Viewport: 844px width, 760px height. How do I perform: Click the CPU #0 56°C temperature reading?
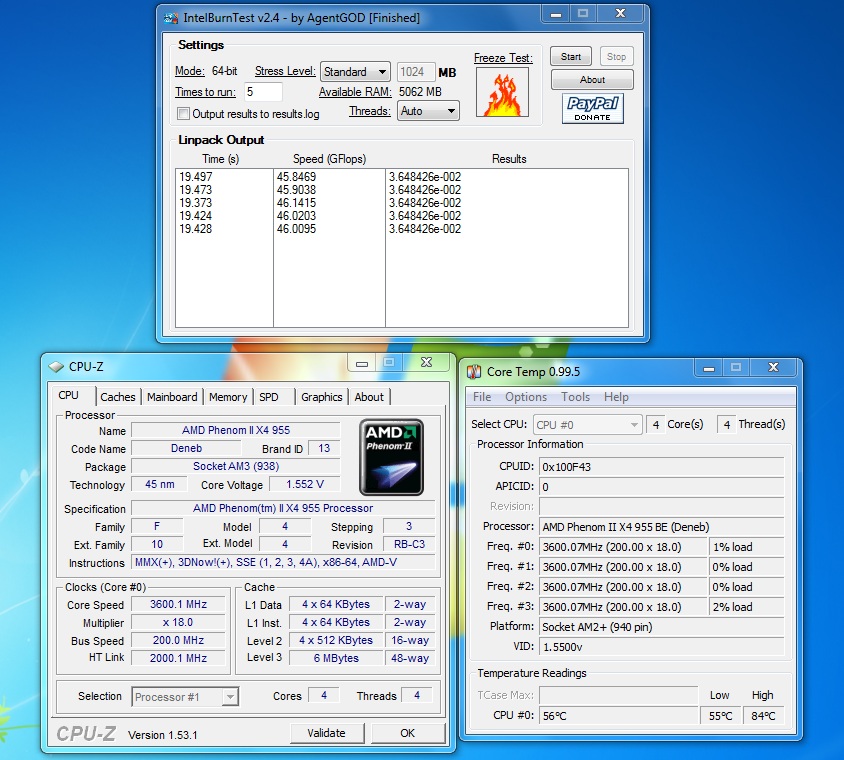[x=618, y=716]
